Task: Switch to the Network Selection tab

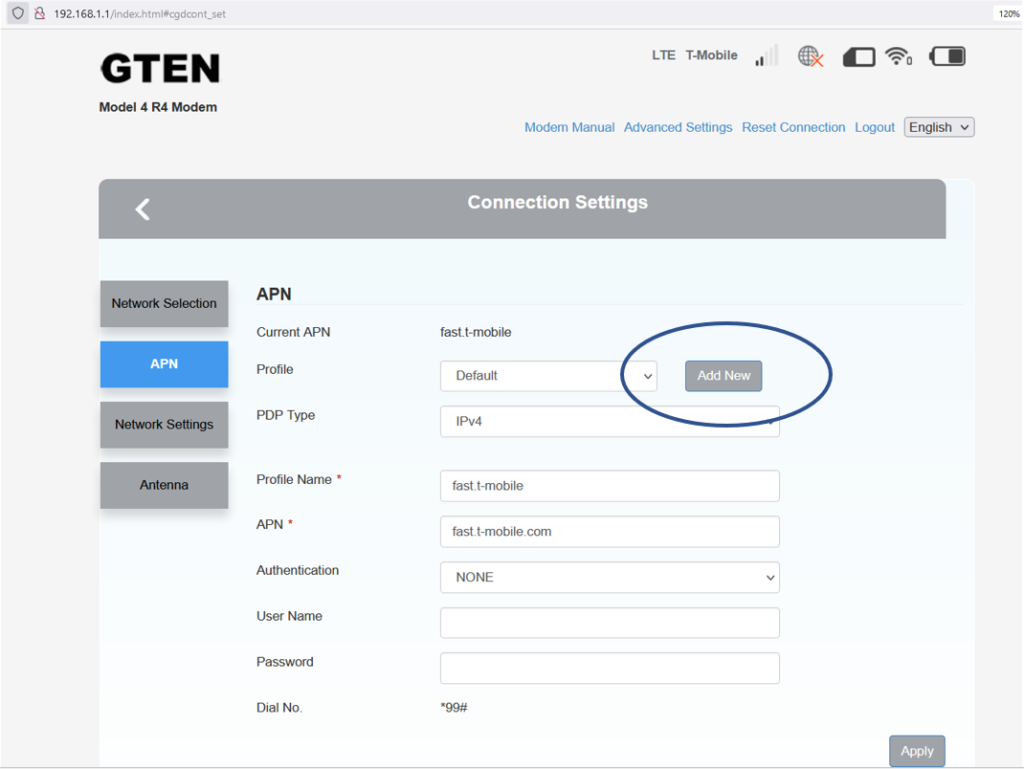Action: pyautogui.click(x=164, y=304)
